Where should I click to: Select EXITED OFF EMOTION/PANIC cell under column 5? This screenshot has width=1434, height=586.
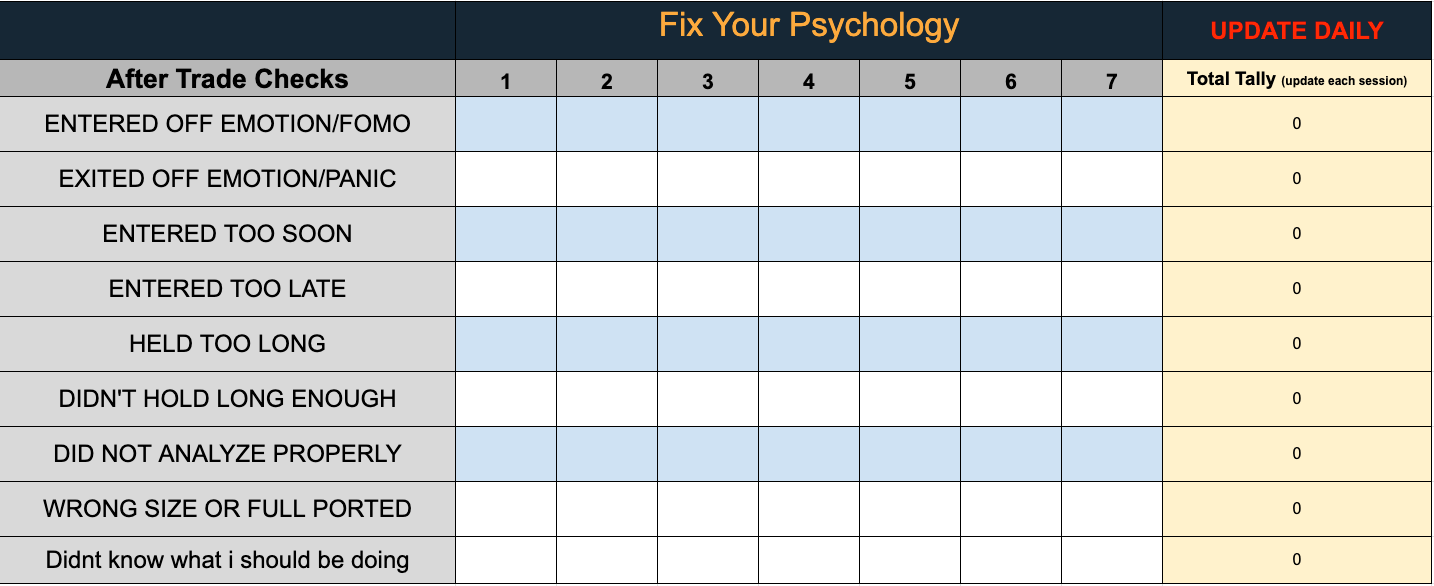909,180
